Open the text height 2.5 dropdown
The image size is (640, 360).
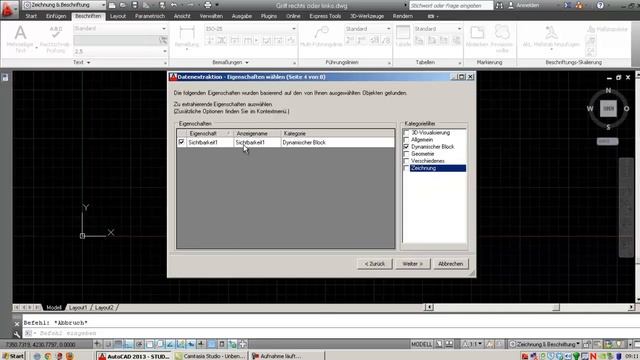[x=120, y=51]
